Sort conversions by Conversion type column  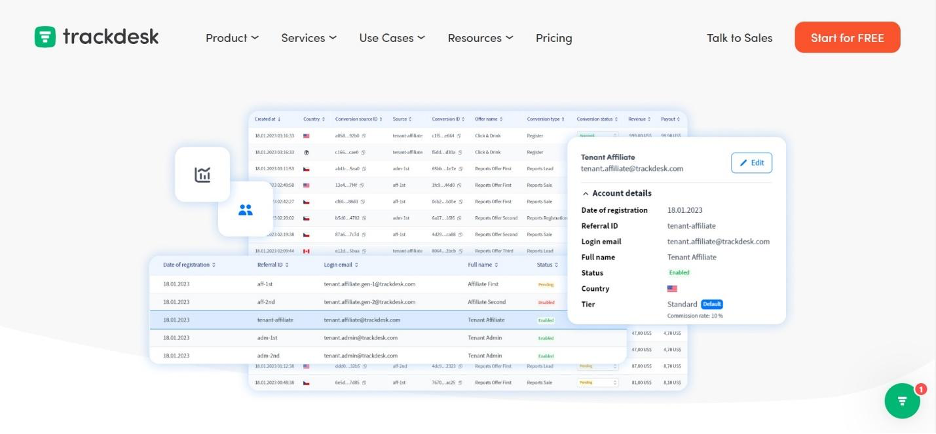546,119
